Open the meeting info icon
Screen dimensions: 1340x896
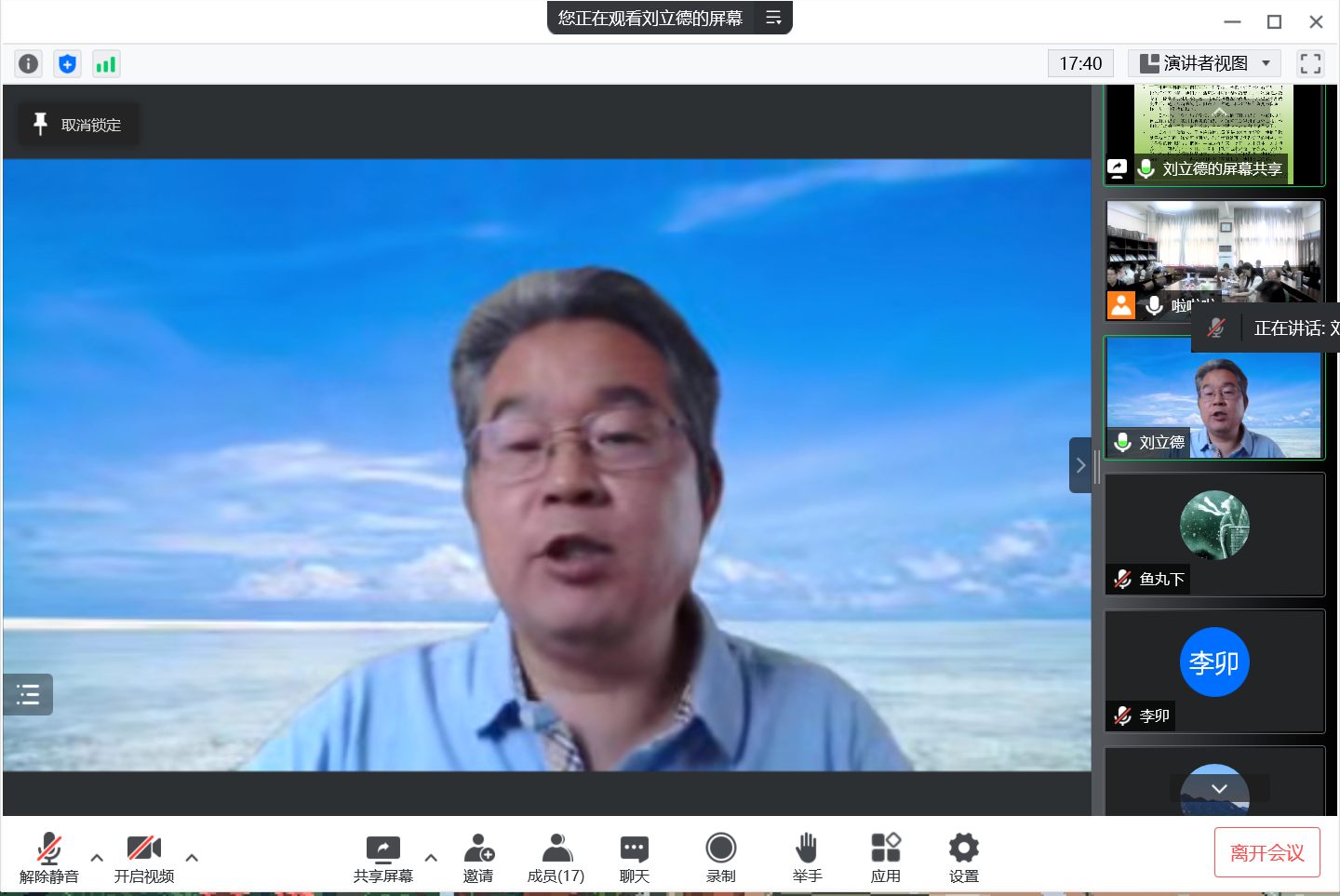tap(29, 63)
